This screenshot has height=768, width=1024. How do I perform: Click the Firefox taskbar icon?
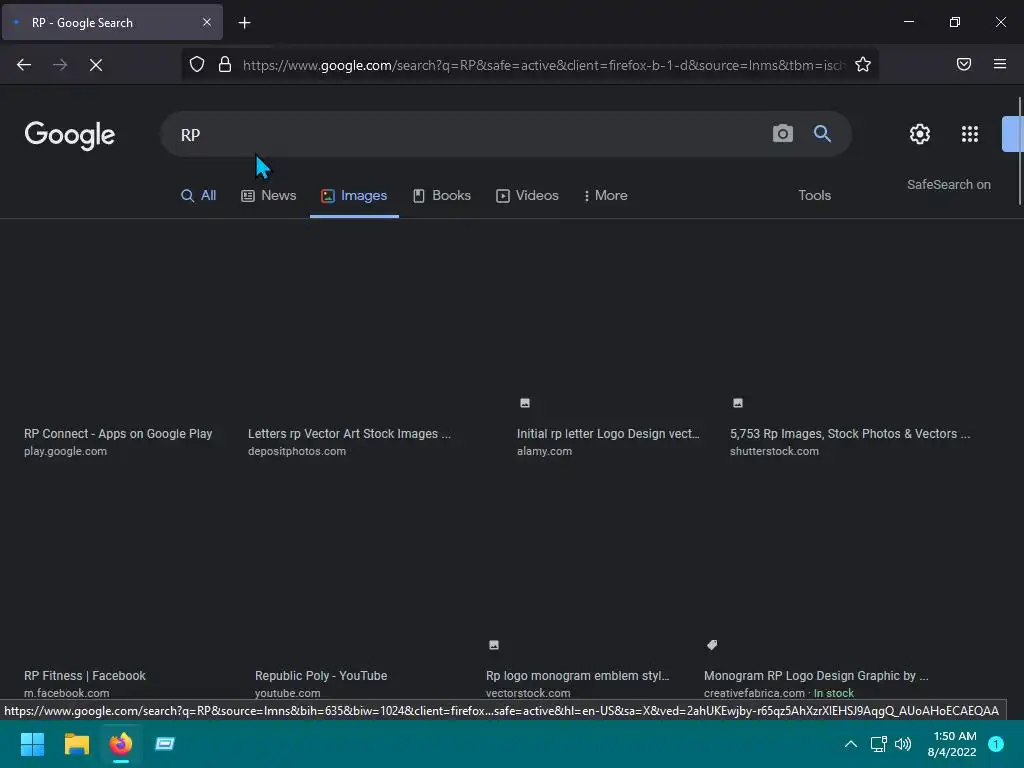tap(121, 744)
